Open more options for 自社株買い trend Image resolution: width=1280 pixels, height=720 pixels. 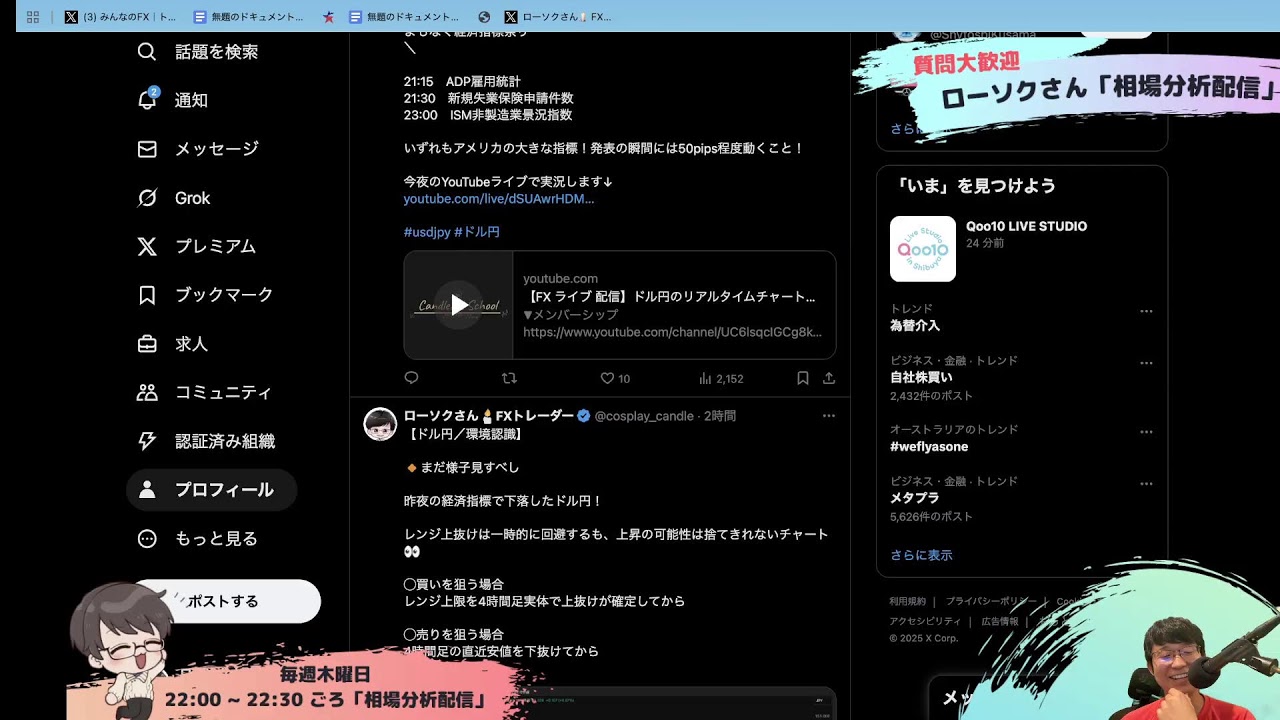[x=1146, y=363]
